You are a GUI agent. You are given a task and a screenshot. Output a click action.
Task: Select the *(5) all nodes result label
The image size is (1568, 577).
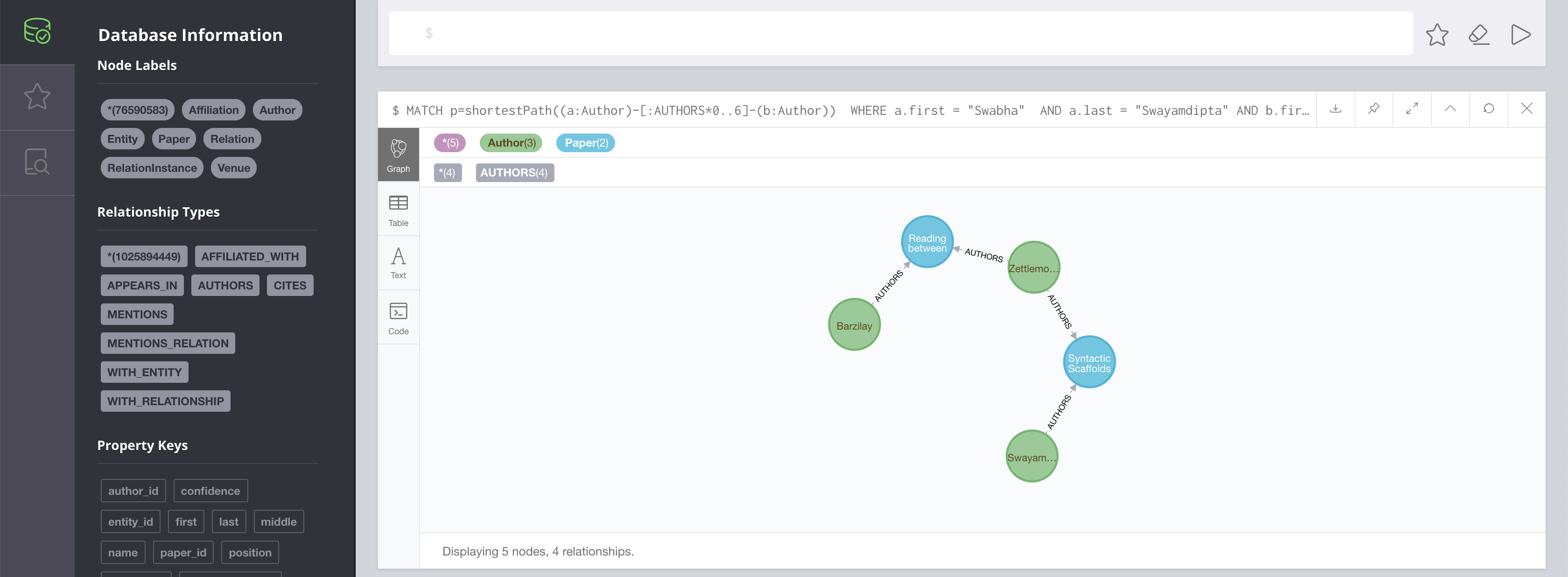tap(450, 143)
